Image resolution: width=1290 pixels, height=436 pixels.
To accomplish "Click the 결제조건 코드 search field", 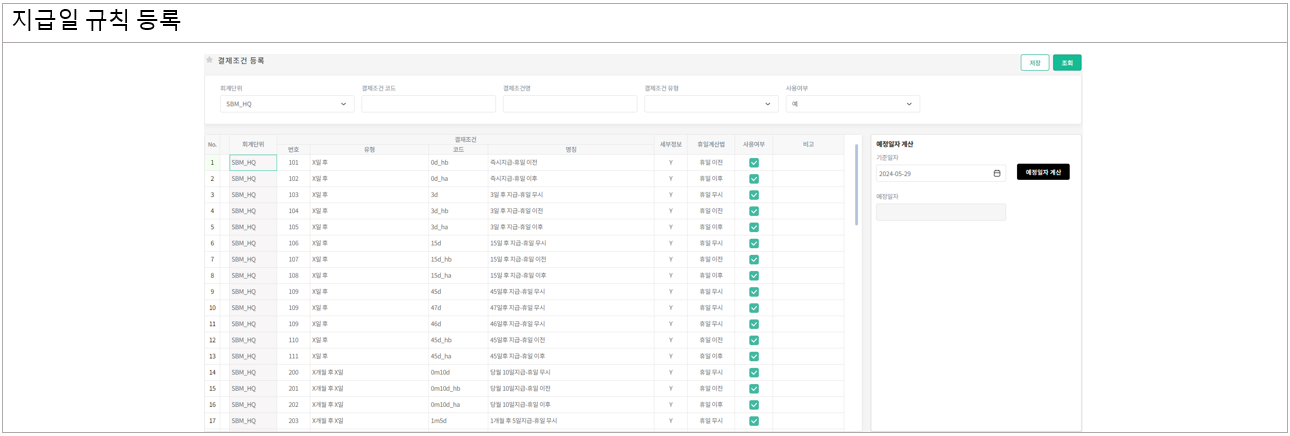I will point(428,104).
